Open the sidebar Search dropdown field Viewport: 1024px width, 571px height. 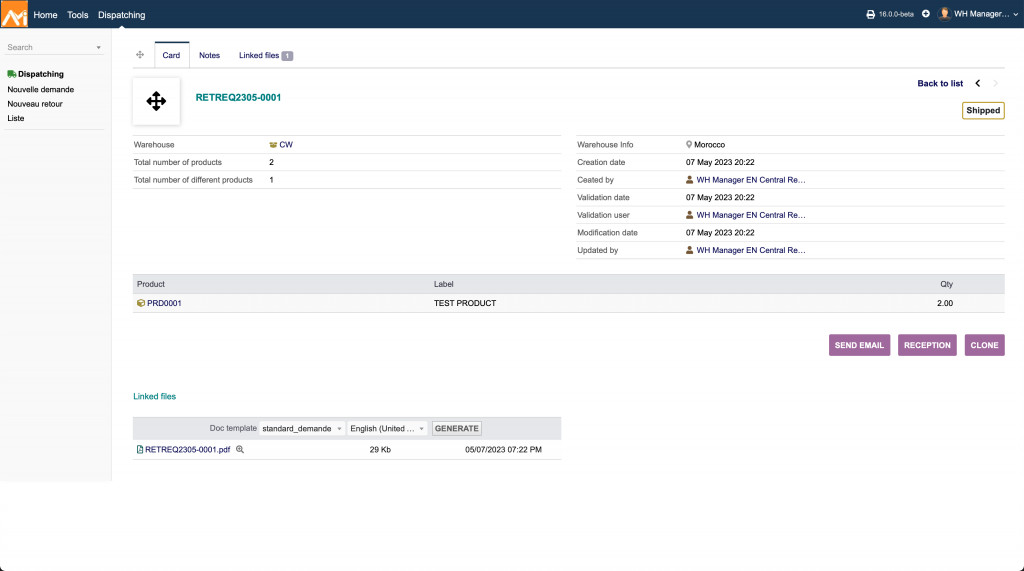click(x=54, y=47)
